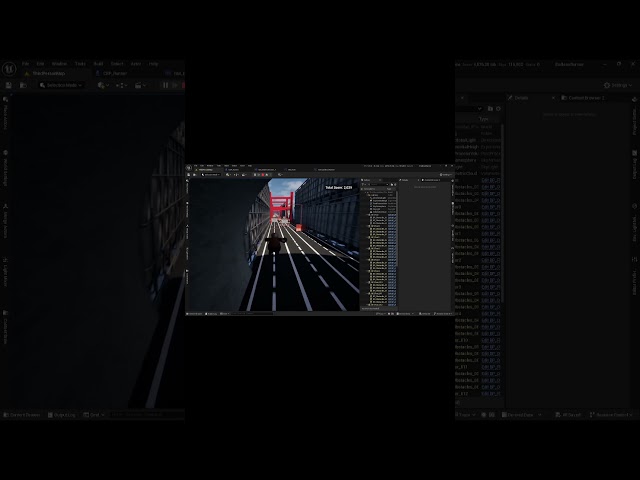Open Selection Mode dropdown in center window
The width and height of the screenshot is (640, 480).
[211, 175]
